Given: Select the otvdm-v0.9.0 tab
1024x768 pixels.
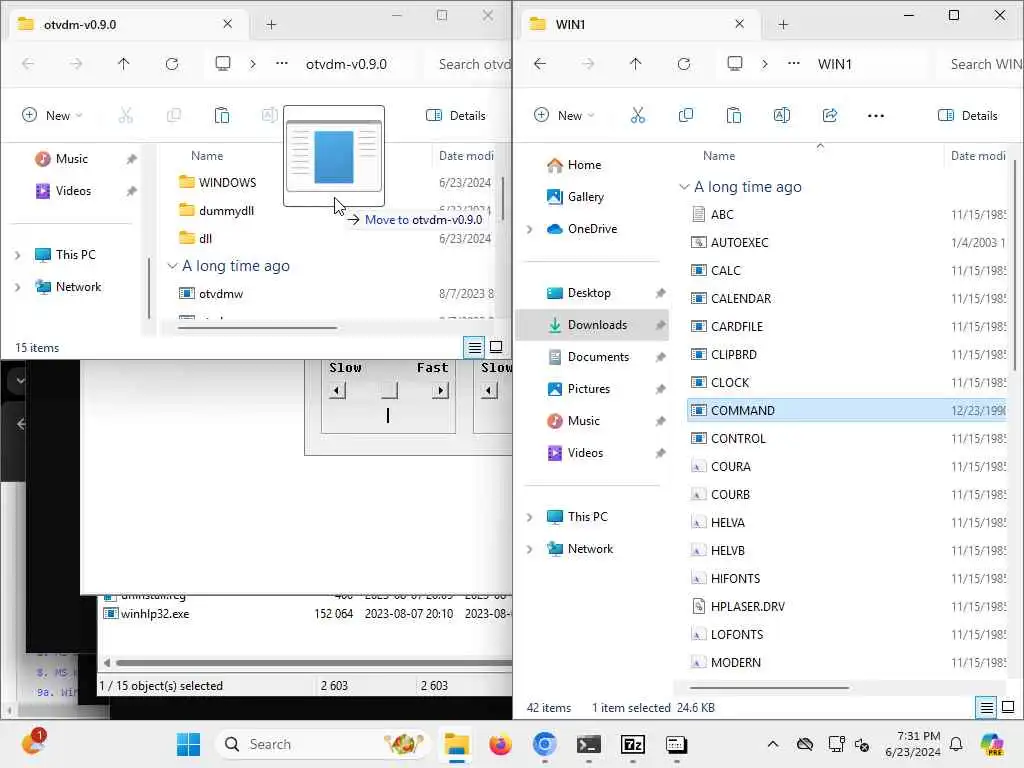Looking at the screenshot, I should click(128, 24).
